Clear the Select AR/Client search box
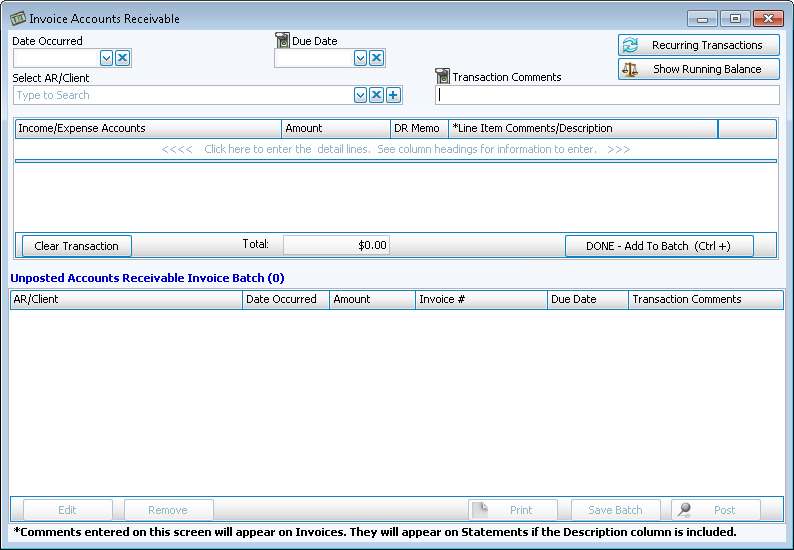 click(x=376, y=95)
